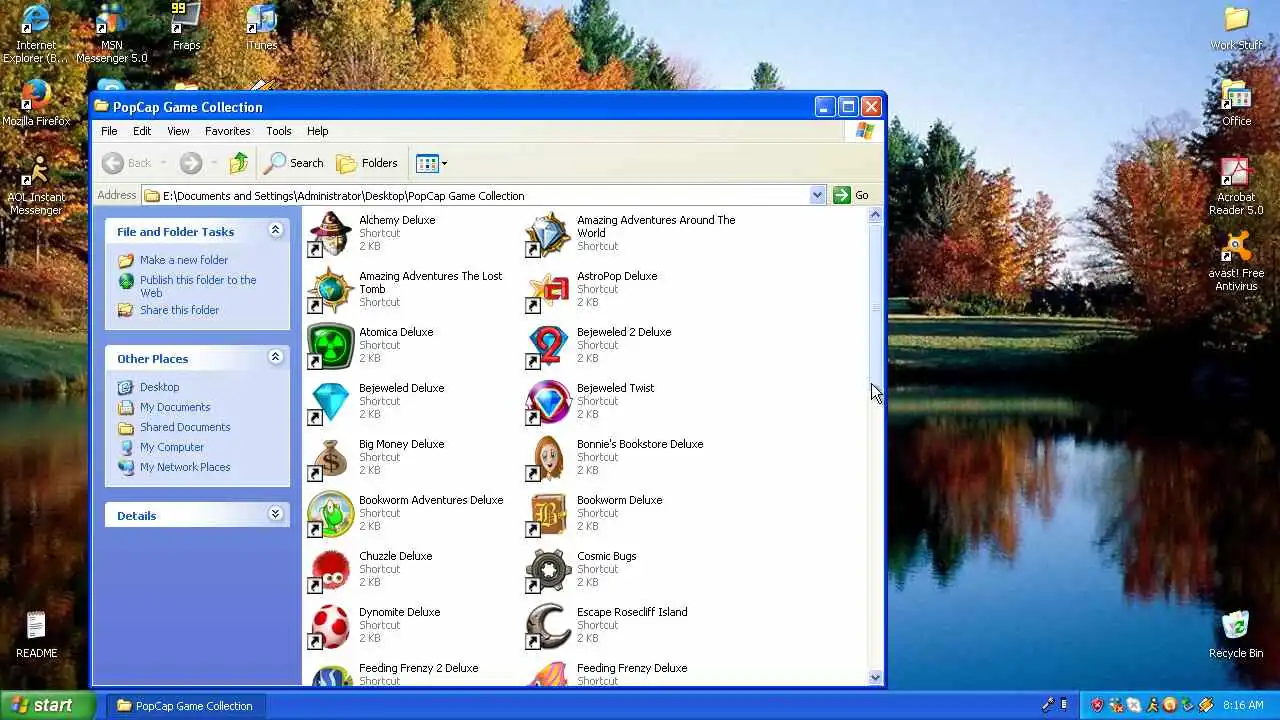Open the Forward button history dropdown arrow
Viewport: 1280px width, 720px height.
tap(213, 163)
